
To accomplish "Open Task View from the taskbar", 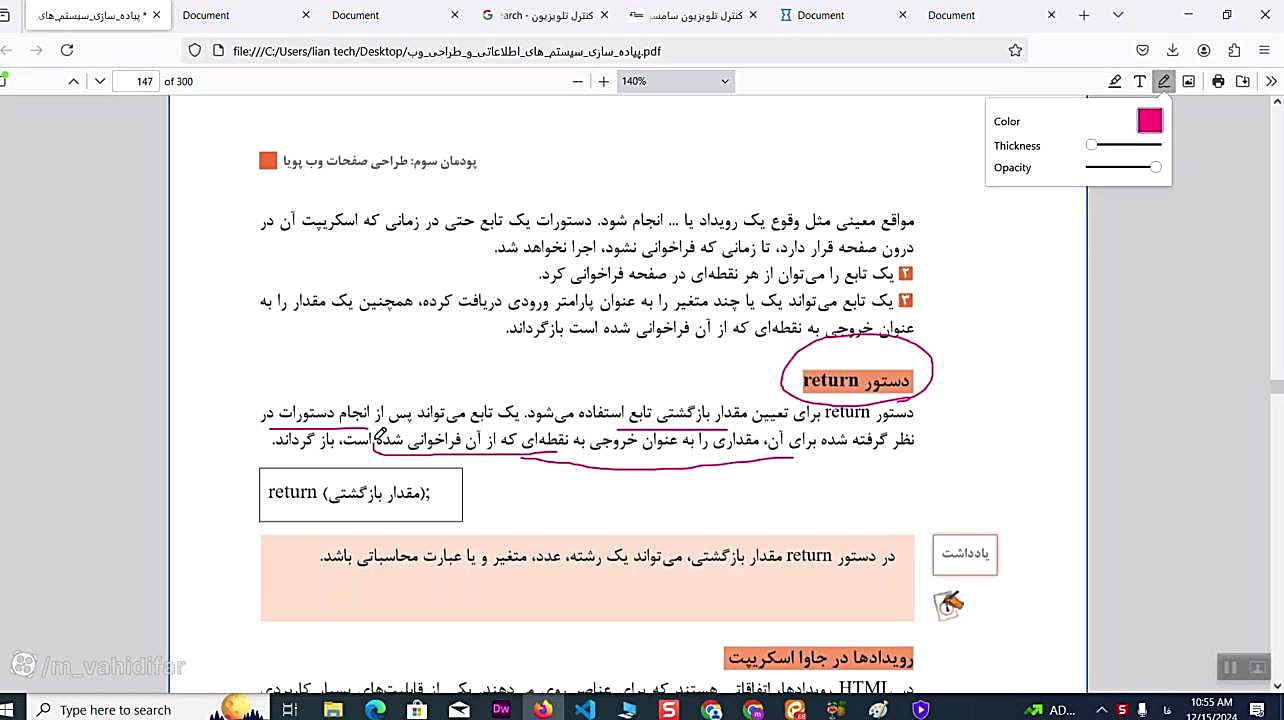I will point(290,709).
